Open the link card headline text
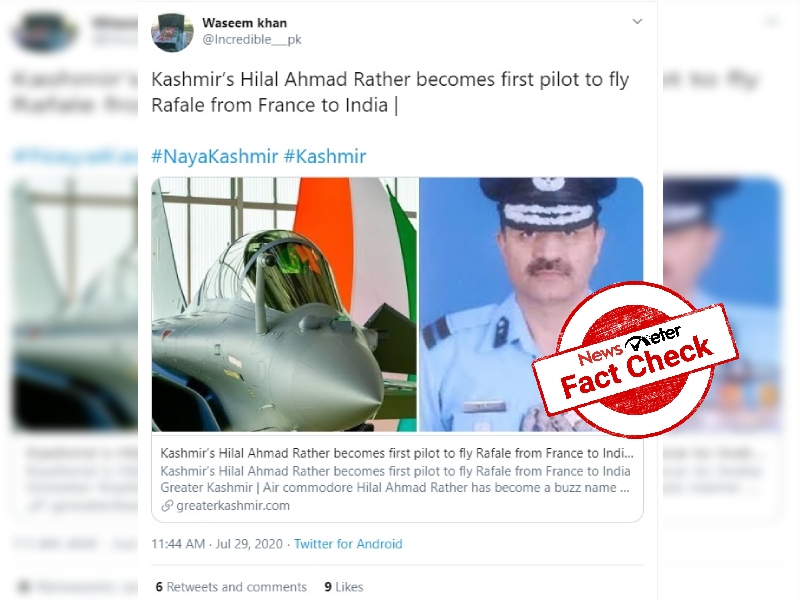This screenshot has height=600, width=800. [x=397, y=453]
